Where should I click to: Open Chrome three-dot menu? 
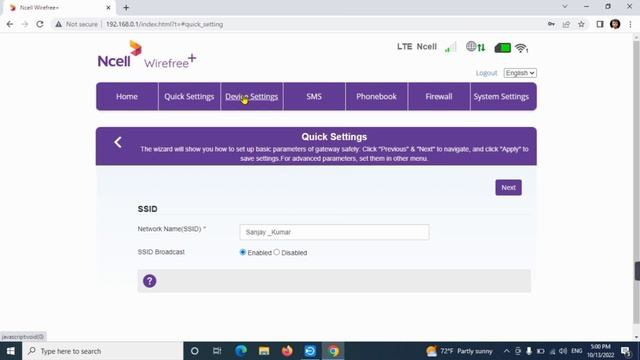[630, 24]
